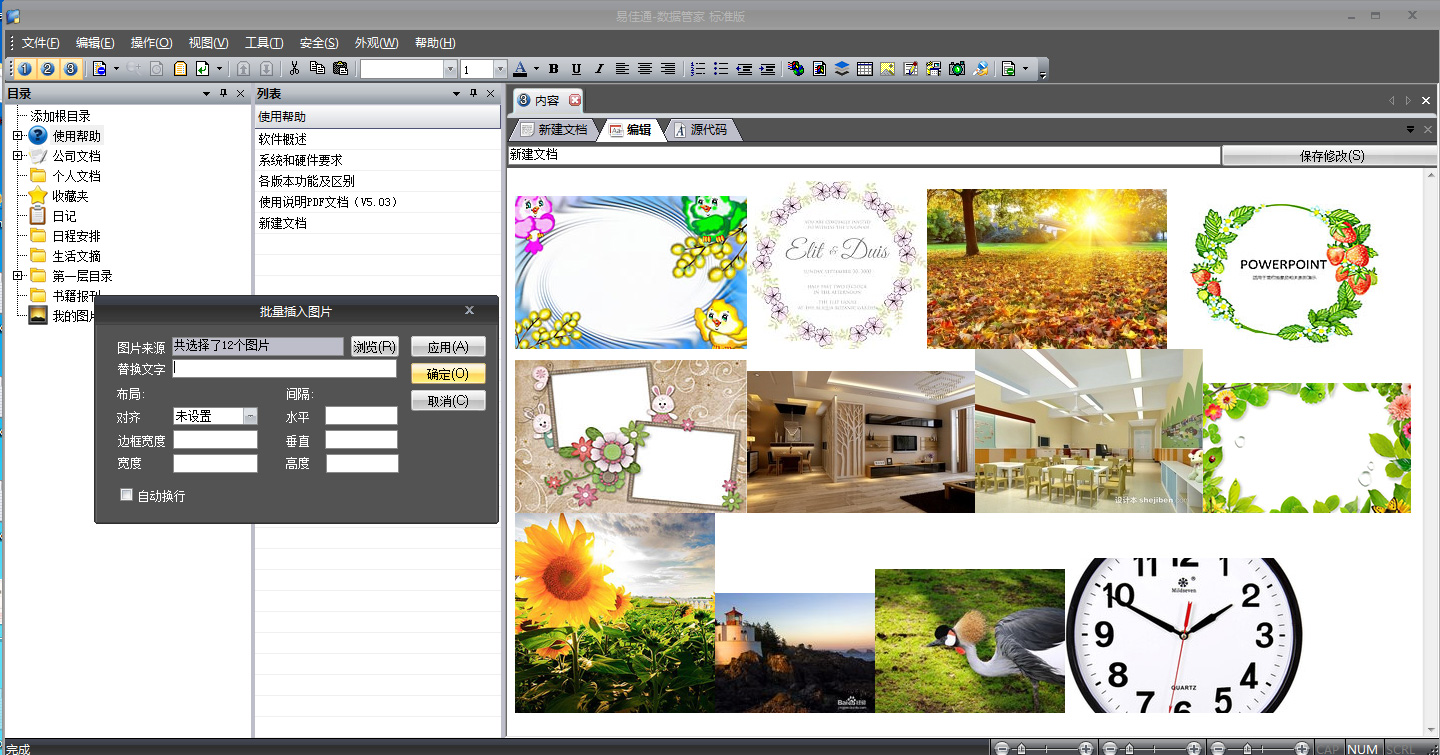Screen dimensions: 1440x755
Task: Click the insert picture icon in toolbar
Action: pyautogui.click(x=887, y=69)
